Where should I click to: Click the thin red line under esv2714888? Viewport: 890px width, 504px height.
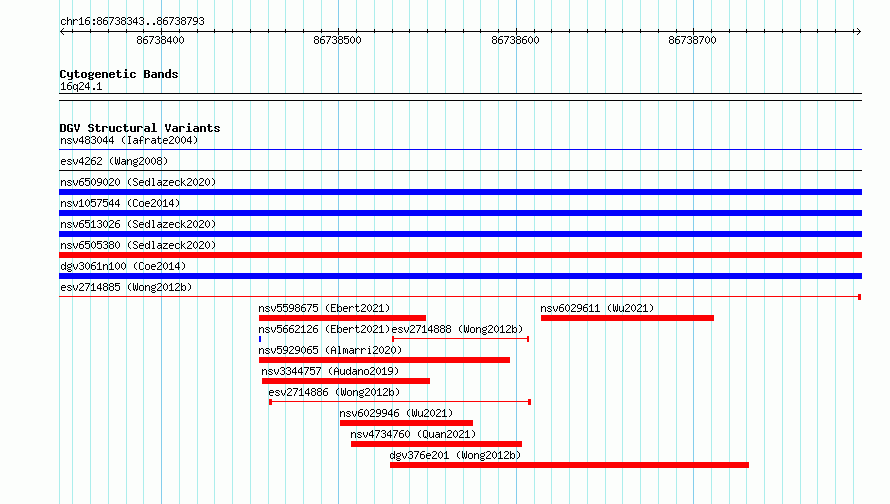point(460,339)
